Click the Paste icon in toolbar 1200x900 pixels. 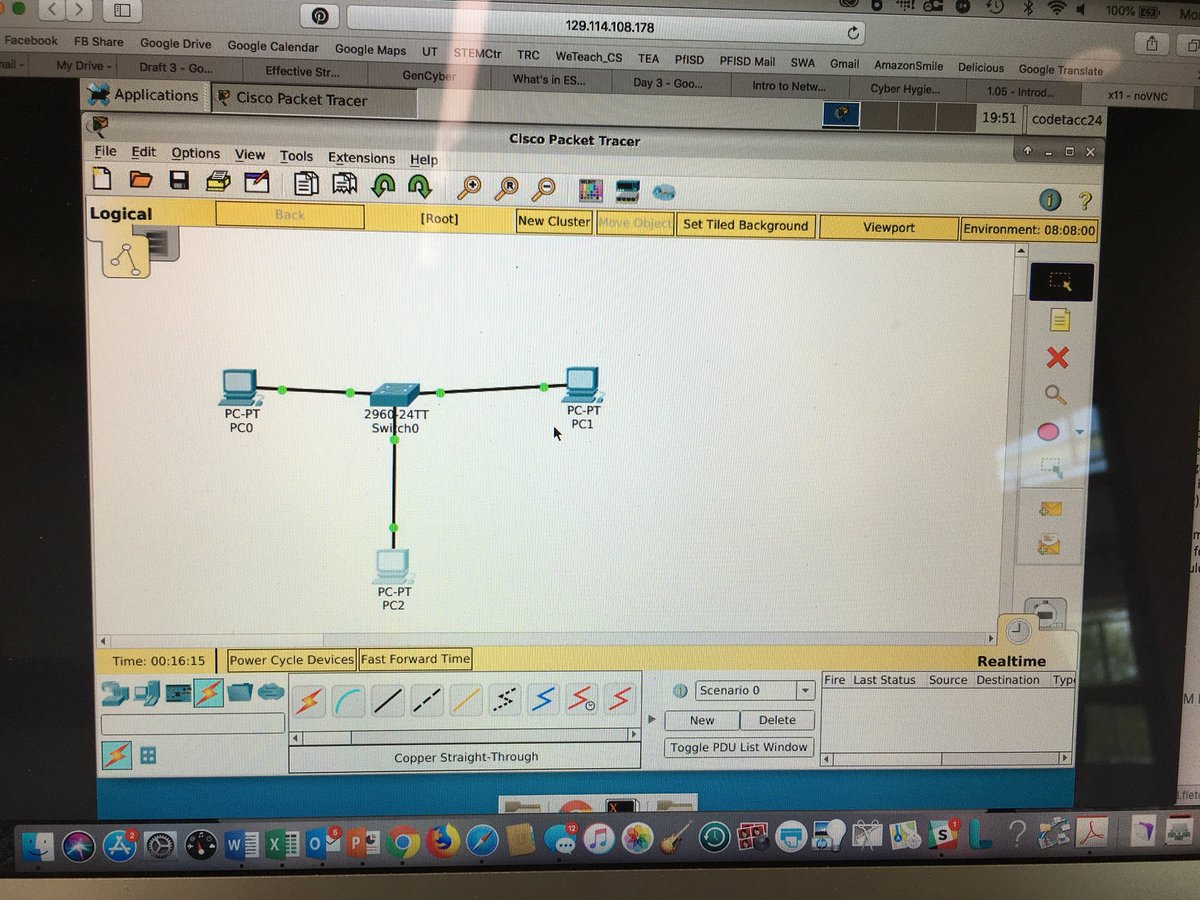(x=345, y=184)
